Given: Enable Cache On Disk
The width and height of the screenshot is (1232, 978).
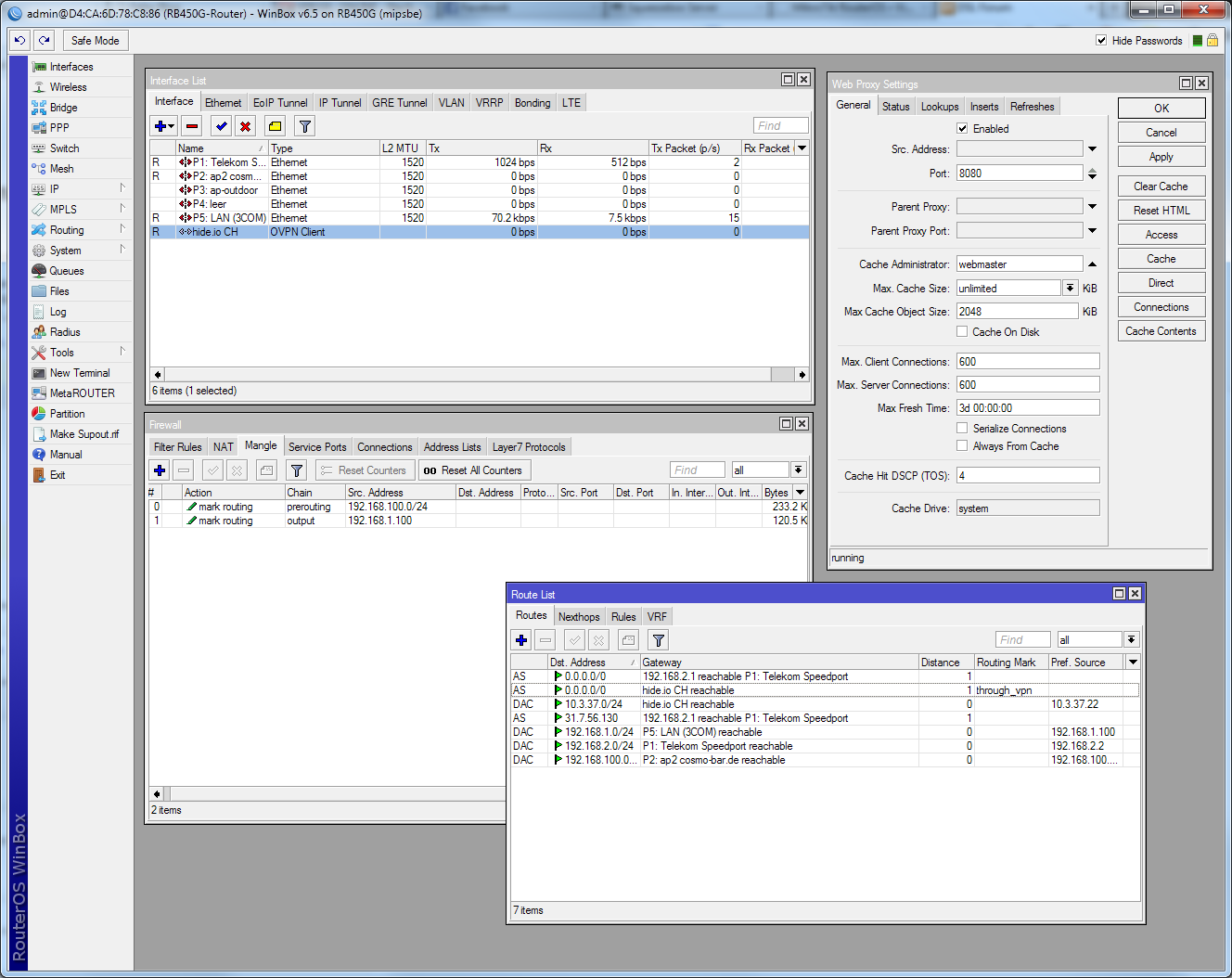Looking at the screenshot, I should tap(961, 331).
